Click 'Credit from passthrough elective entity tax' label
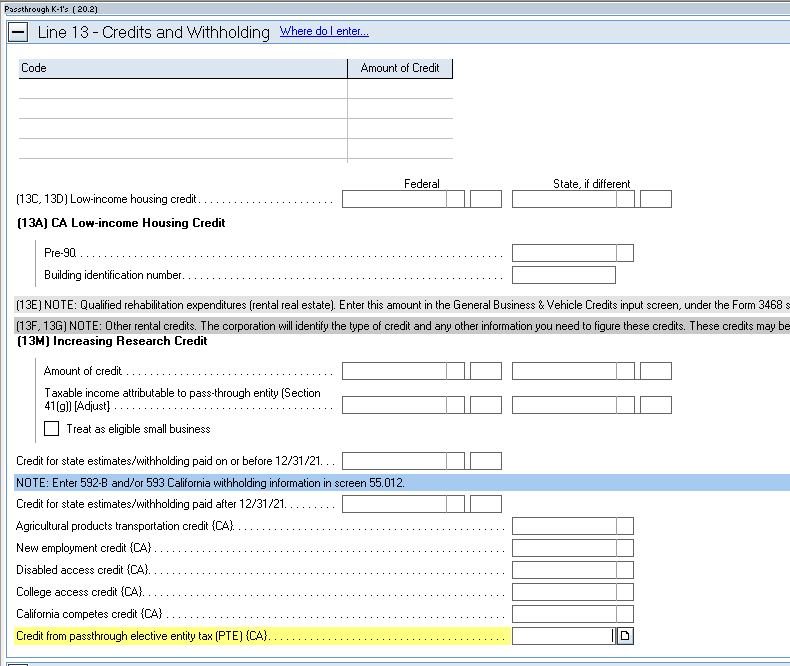The height and width of the screenshot is (666, 790). (142, 636)
